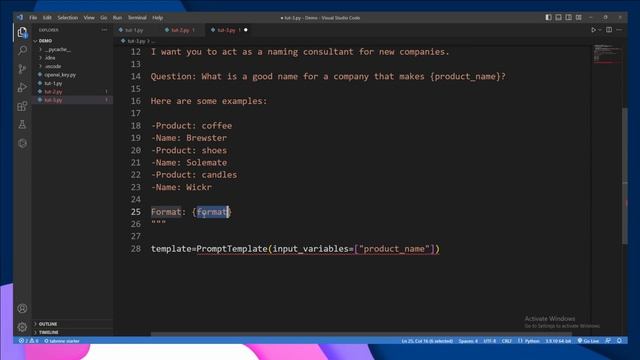Click the minimap code preview
The image size is (640, 360).
(607, 54)
